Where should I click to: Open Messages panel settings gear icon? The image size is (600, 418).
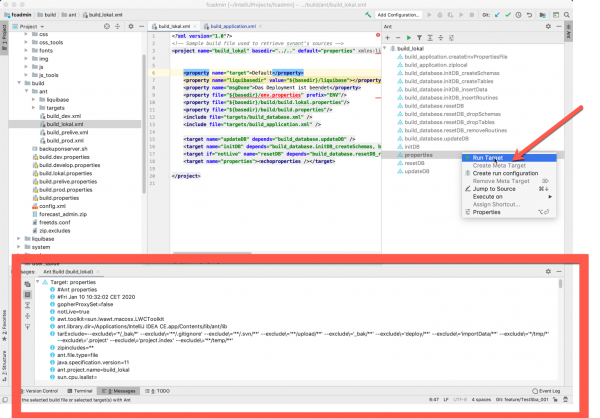[x=547, y=270]
